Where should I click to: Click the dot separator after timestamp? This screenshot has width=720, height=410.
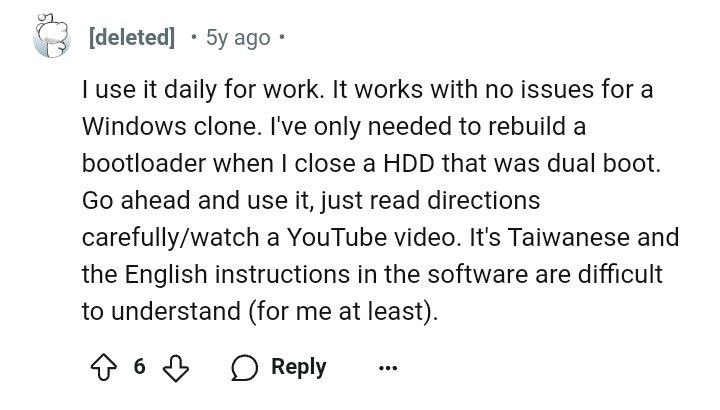281,36
